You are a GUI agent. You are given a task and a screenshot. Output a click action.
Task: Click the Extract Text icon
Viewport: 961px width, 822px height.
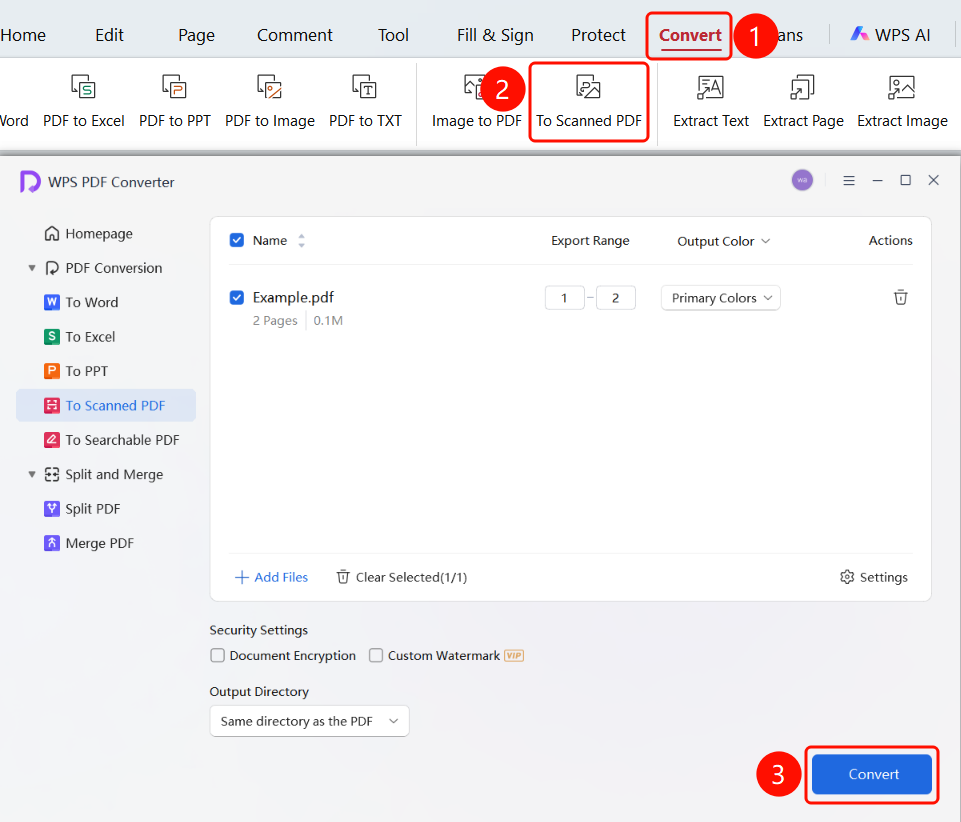(710, 88)
